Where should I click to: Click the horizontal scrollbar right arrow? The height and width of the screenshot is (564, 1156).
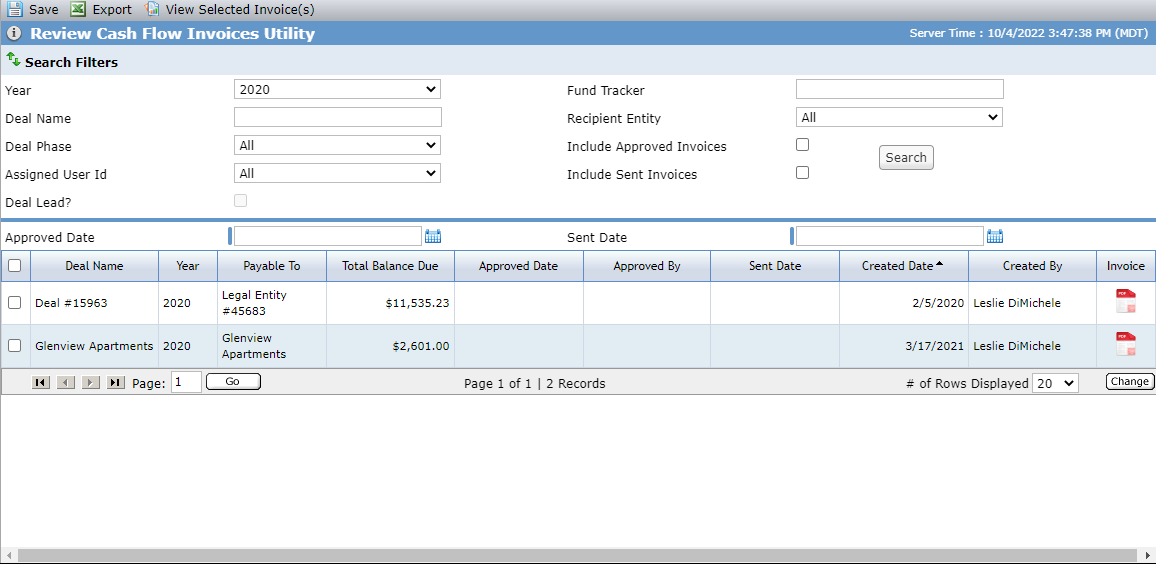(x=1147, y=555)
